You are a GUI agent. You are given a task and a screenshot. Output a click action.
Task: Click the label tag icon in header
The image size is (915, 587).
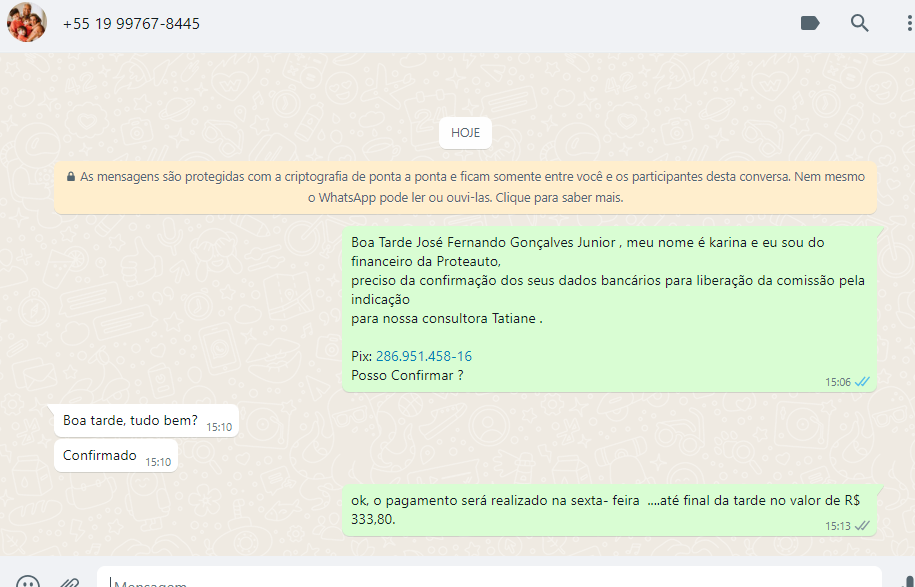(x=810, y=23)
